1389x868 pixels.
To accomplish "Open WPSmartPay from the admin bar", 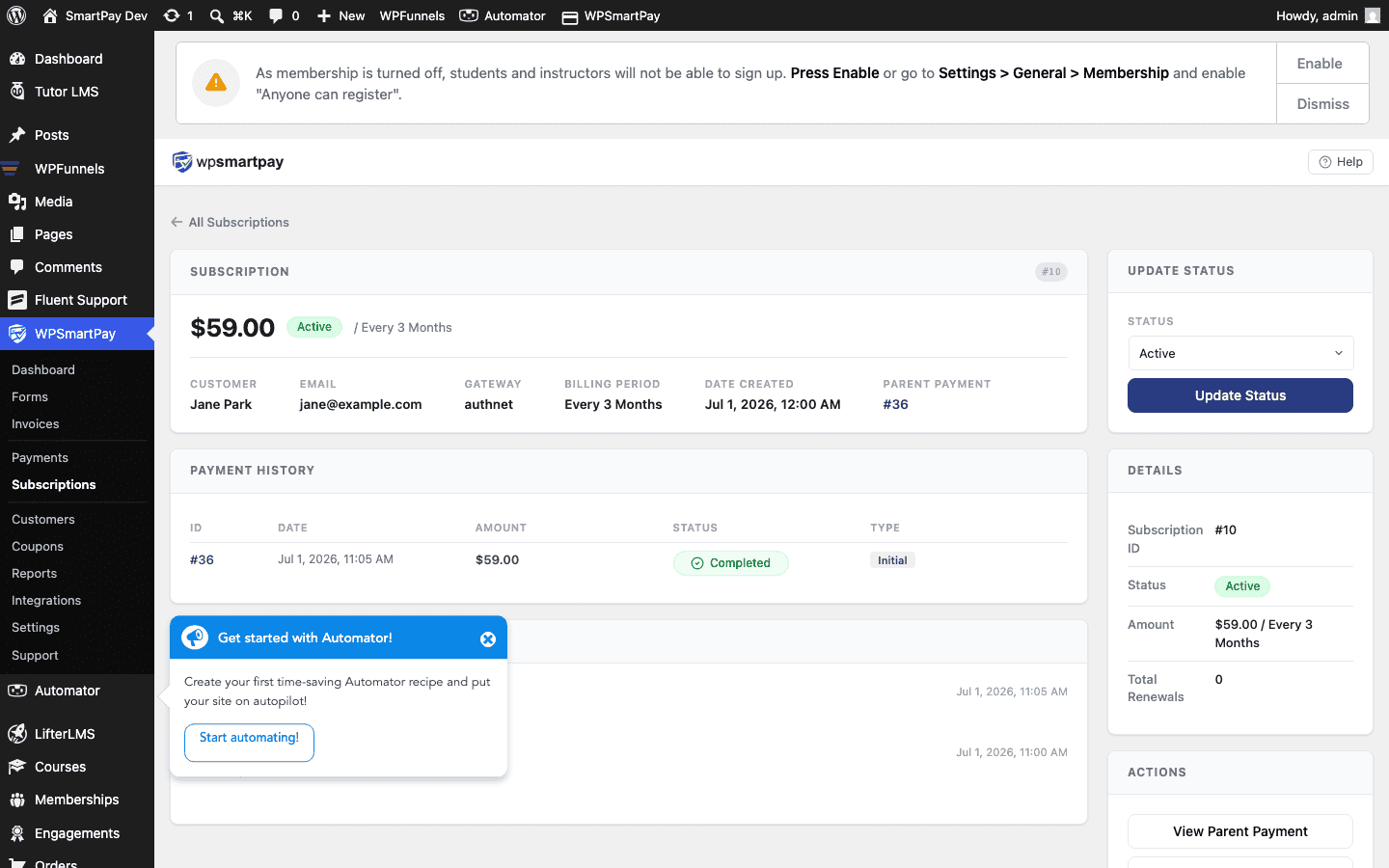I will (x=611, y=15).
